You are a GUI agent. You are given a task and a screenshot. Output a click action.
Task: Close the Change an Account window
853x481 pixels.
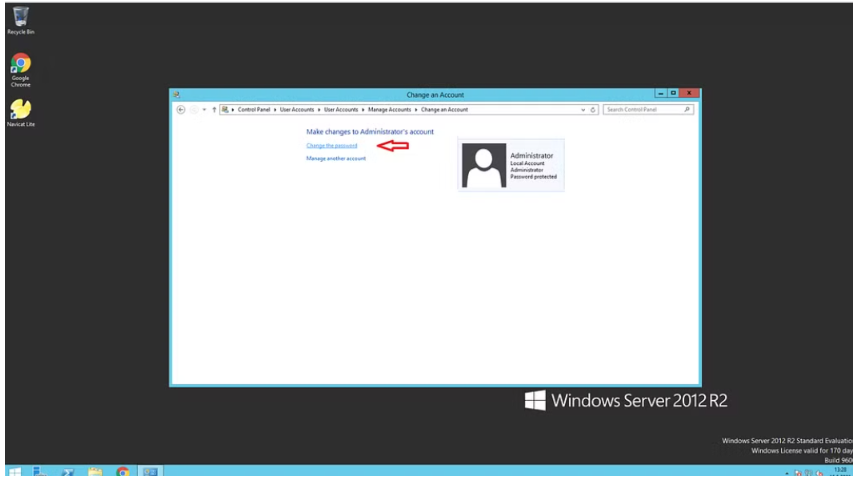point(689,93)
